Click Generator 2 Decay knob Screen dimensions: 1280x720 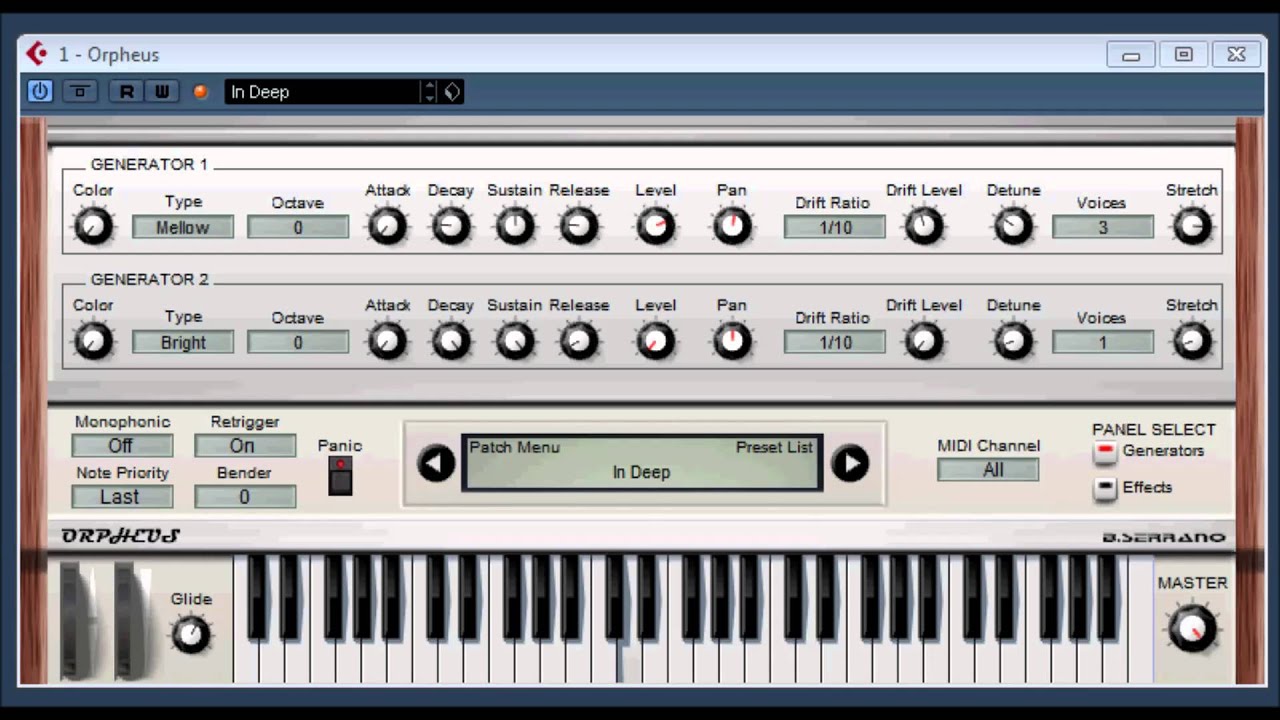[x=450, y=341]
